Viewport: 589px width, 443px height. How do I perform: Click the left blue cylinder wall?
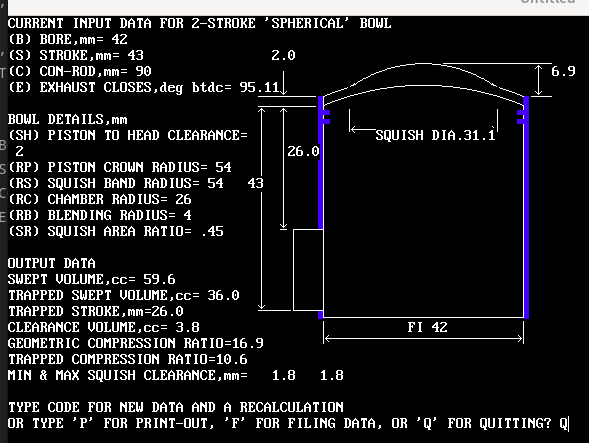321,207
